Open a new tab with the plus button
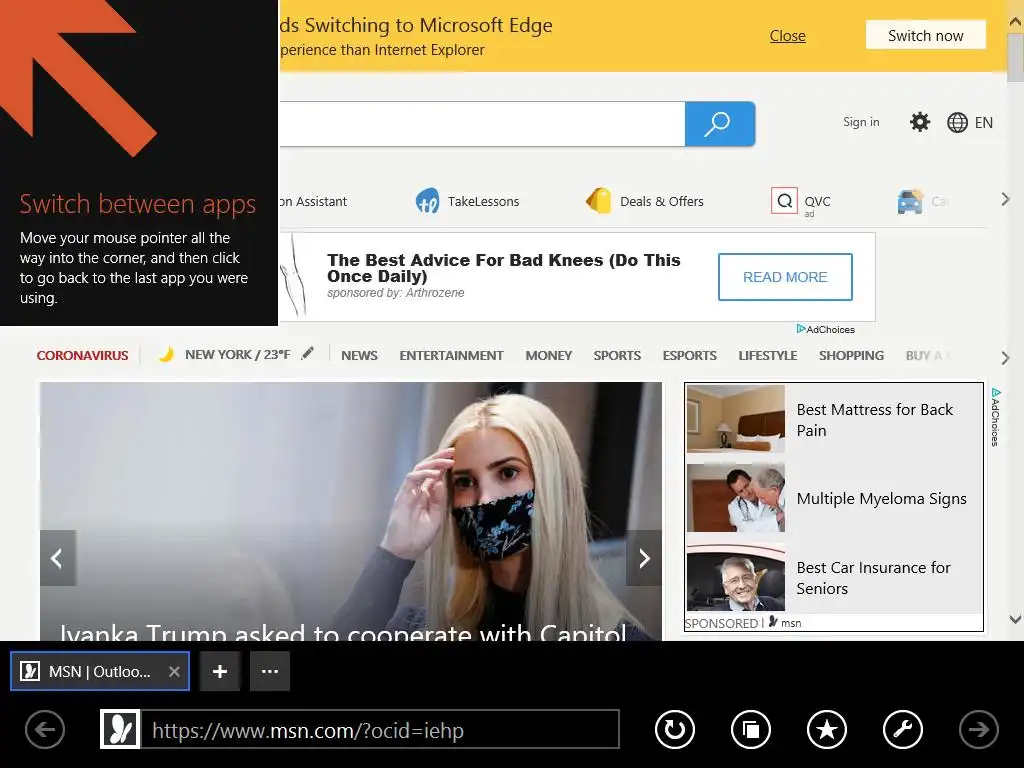This screenshot has width=1024, height=768. (220, 671)
